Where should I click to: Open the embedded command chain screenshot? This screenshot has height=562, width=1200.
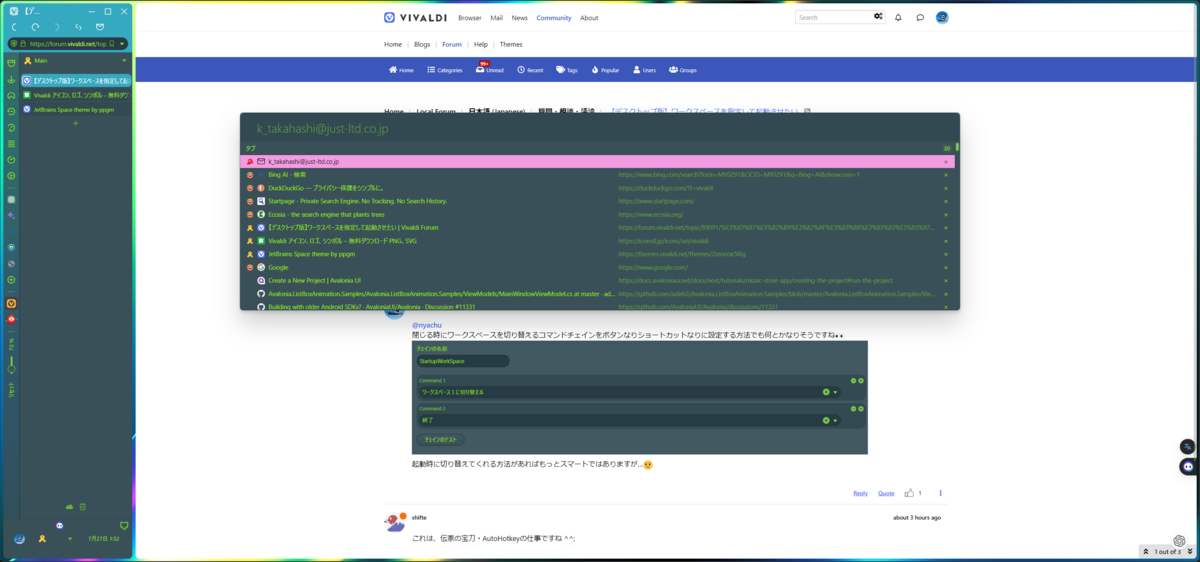[x=640, y=398]
